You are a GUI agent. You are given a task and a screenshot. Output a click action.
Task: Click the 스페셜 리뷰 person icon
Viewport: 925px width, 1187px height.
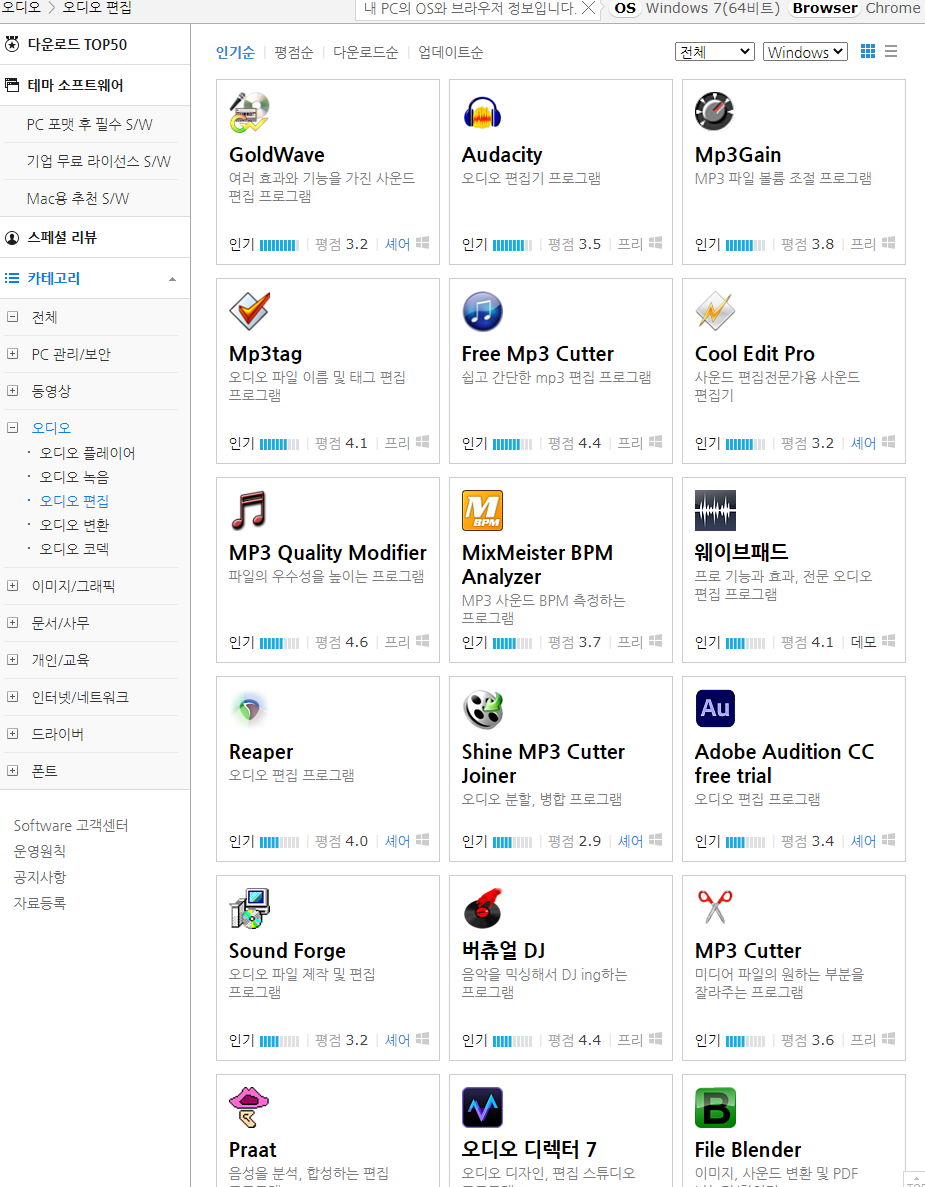coord(12,238)
